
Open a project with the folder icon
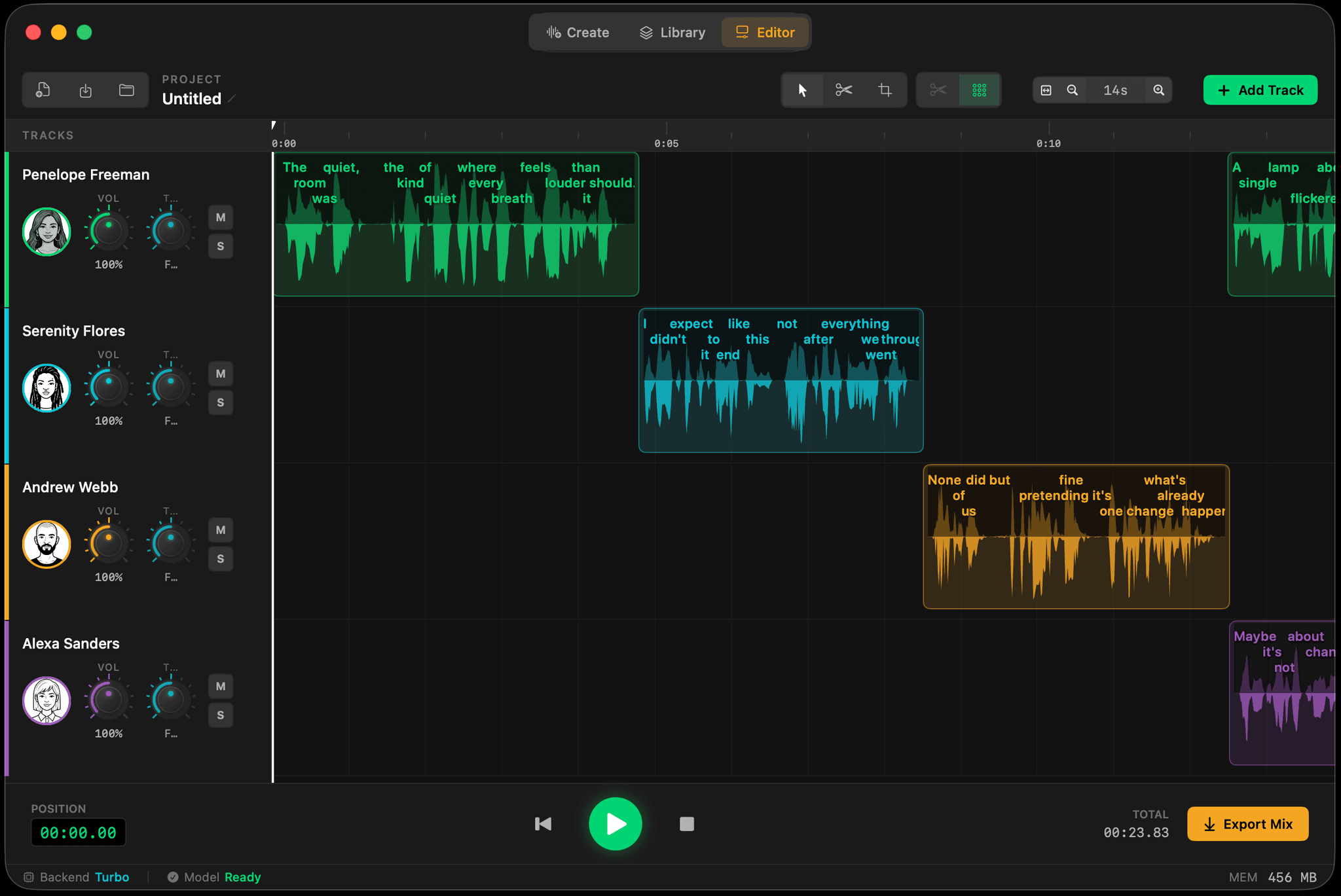click(x=127, y=90)
